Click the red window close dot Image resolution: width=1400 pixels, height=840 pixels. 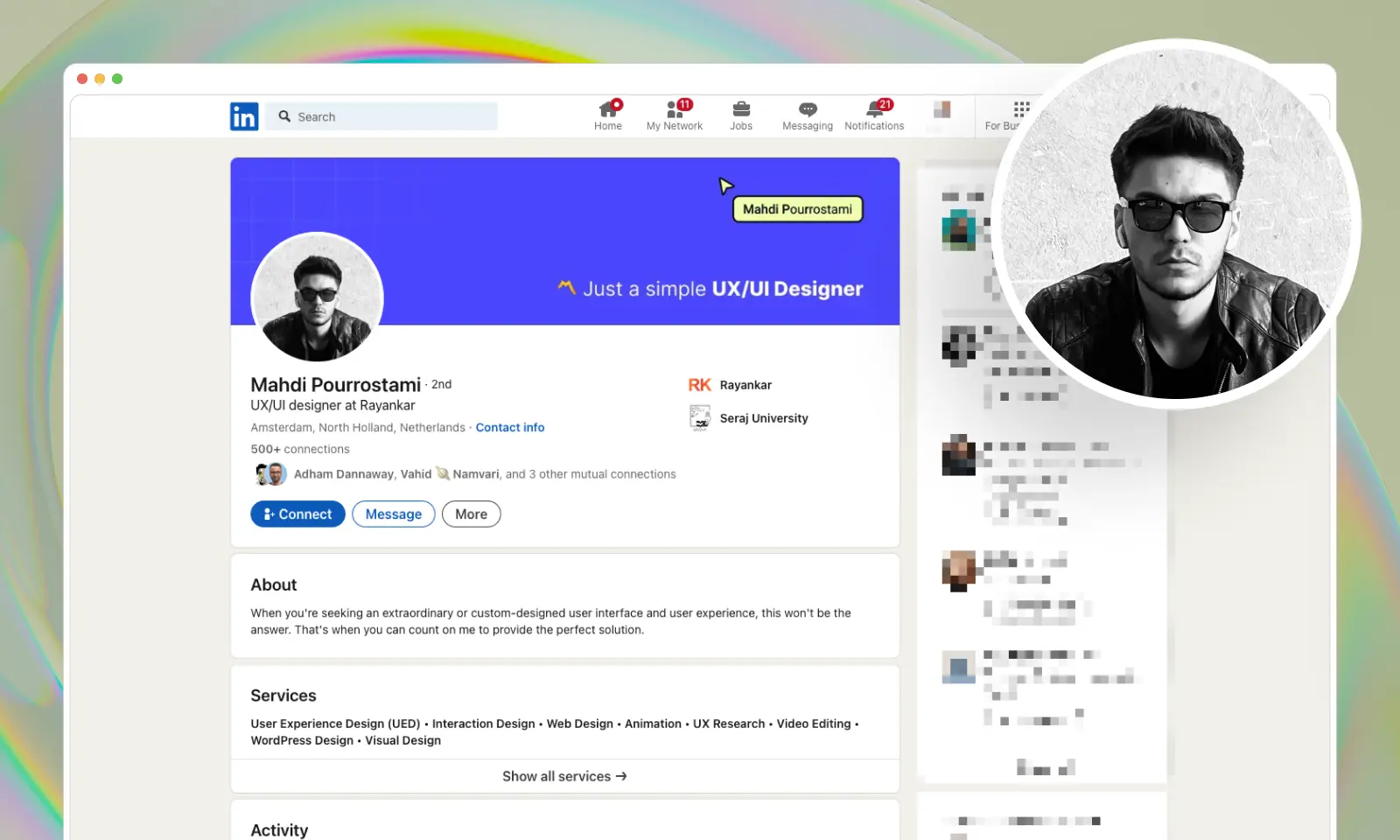[x=82, y=79]
